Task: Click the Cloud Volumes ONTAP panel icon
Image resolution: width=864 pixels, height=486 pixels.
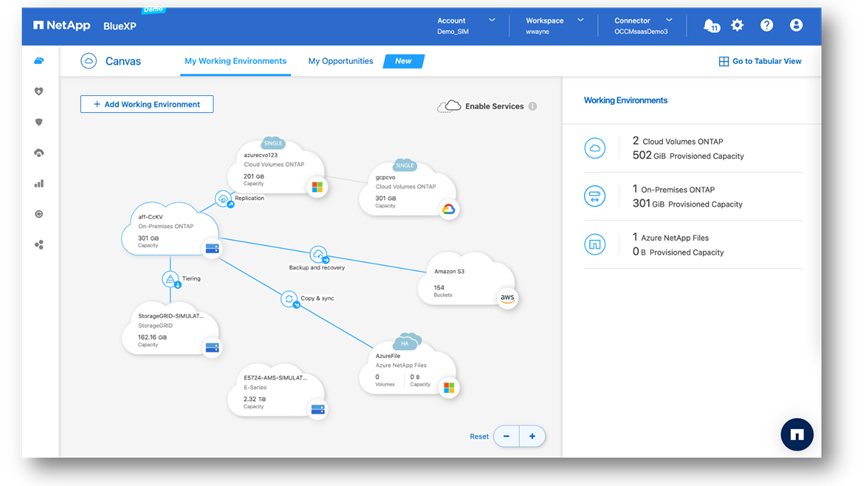Action: (595, 148)
